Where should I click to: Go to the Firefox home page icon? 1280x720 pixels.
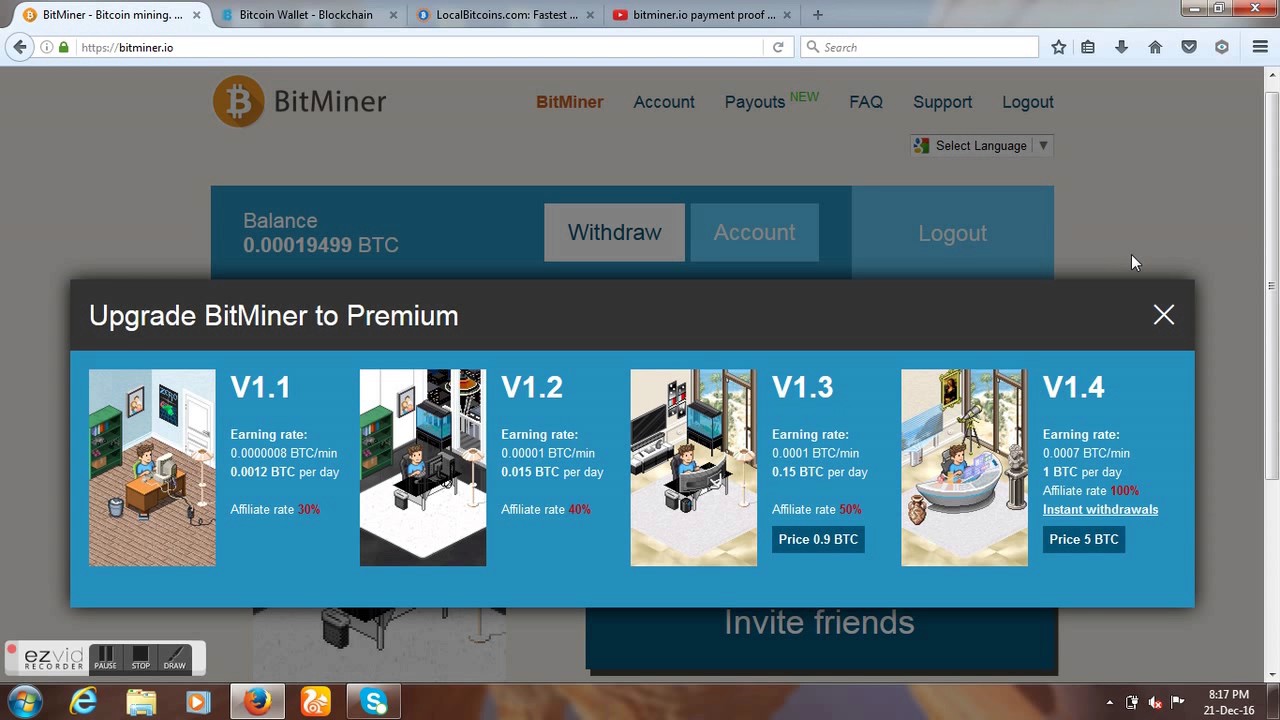coord(1155,47)
